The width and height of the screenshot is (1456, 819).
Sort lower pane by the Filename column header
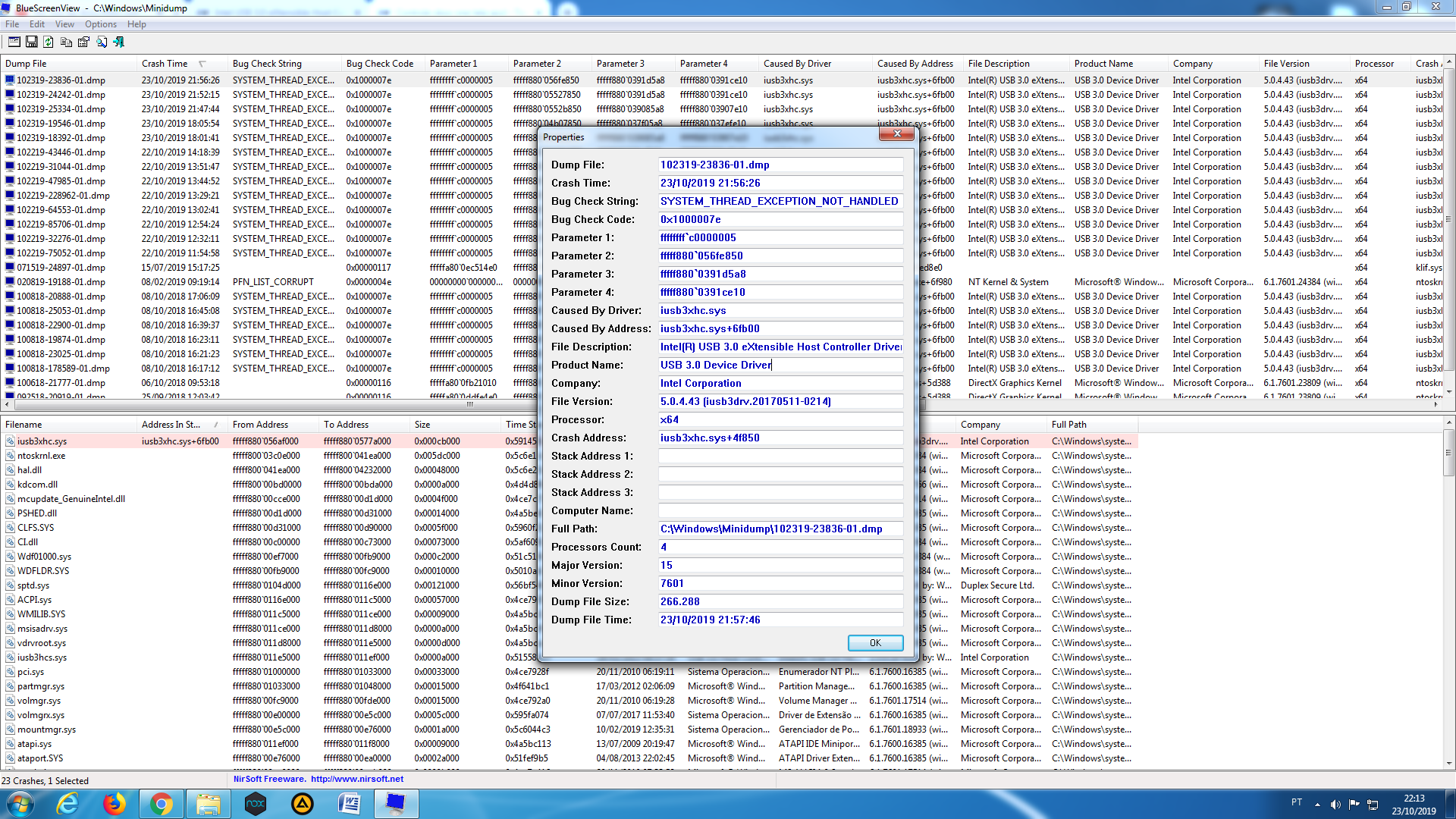pyautogui.click(x=68, y=425)
